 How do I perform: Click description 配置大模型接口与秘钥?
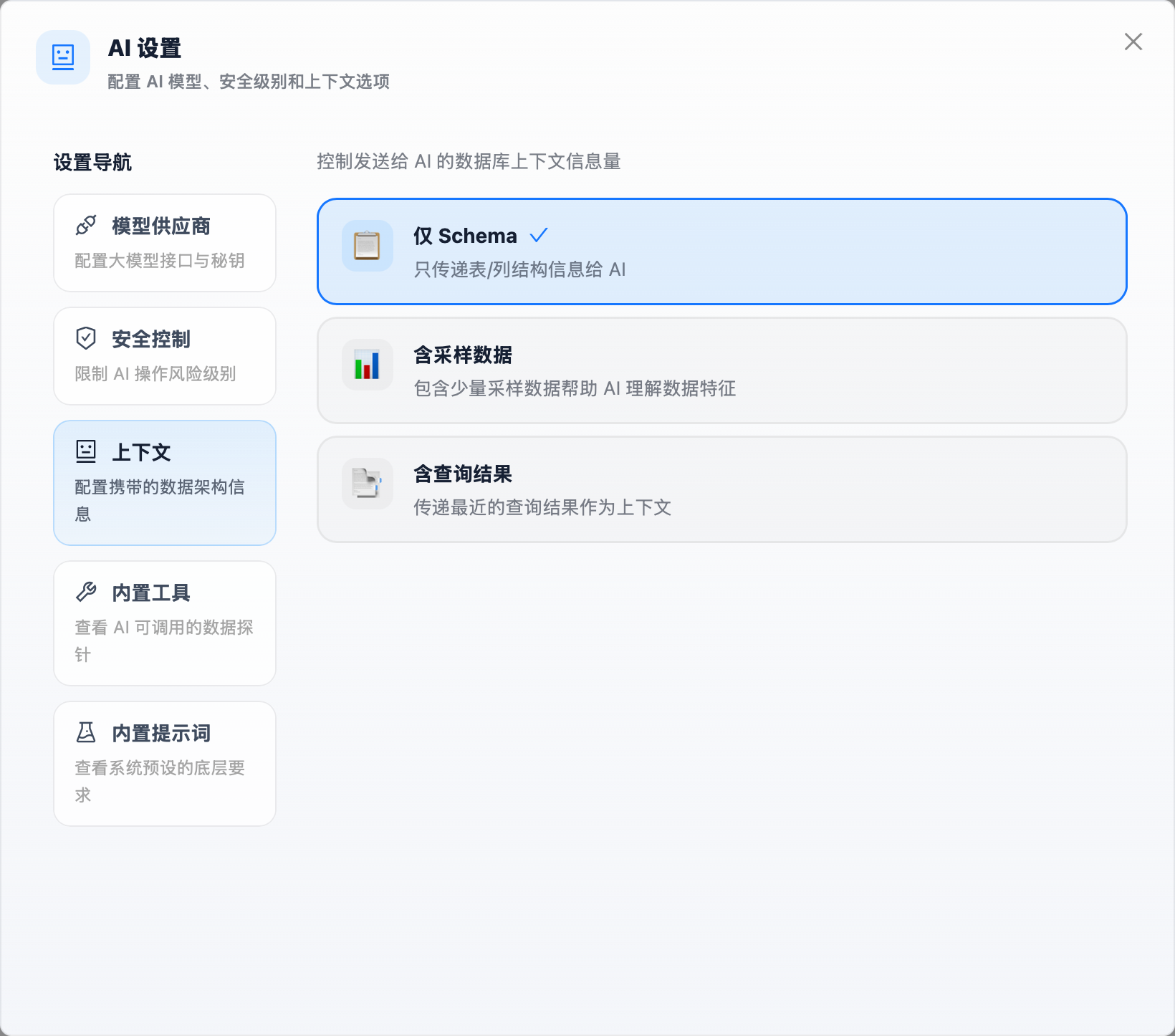pos(160,261)
